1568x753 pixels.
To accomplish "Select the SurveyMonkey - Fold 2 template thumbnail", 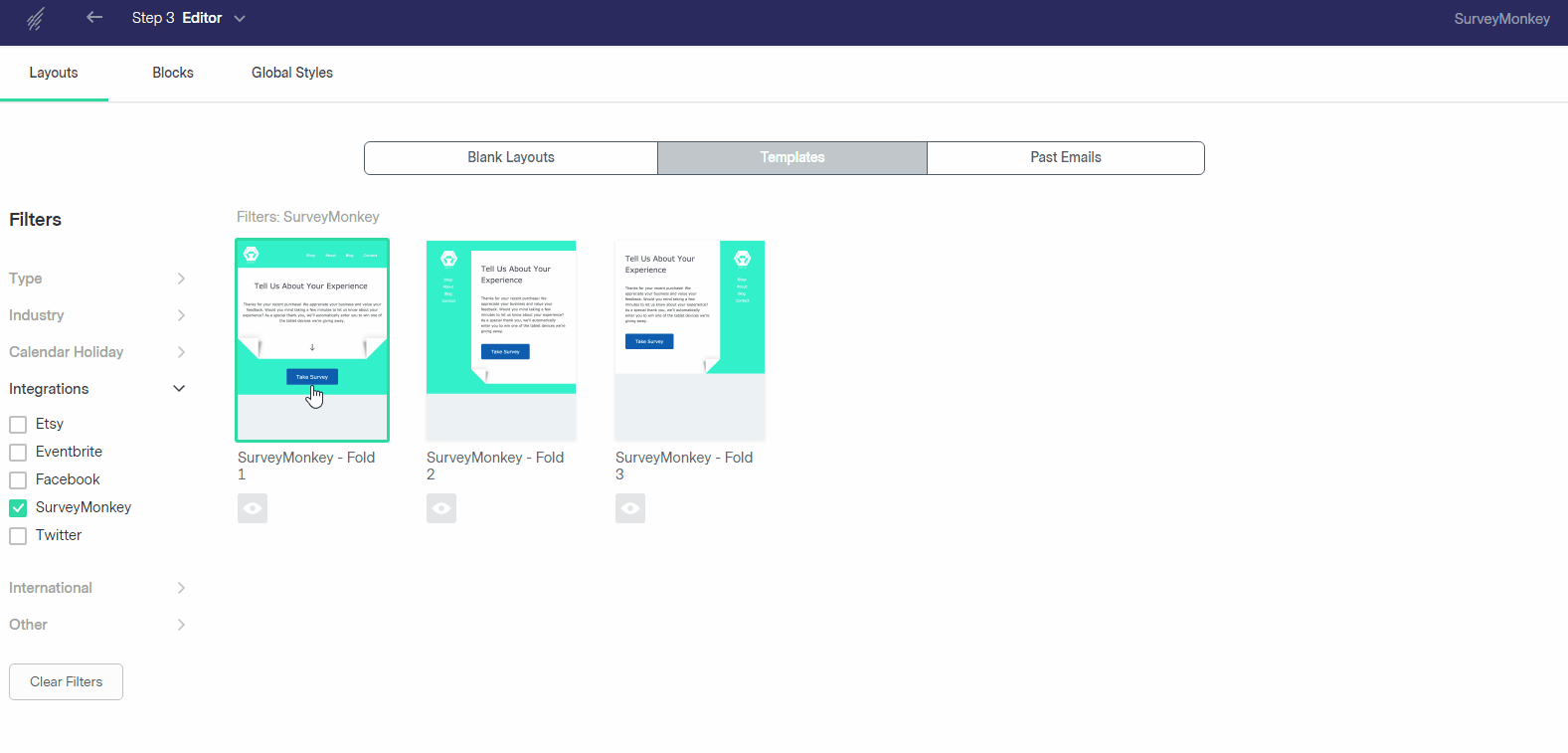I will point(501,340).
